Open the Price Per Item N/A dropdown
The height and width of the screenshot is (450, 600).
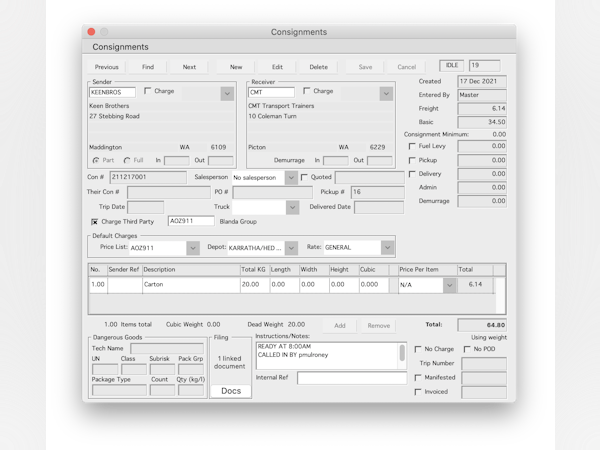point(450,285)
